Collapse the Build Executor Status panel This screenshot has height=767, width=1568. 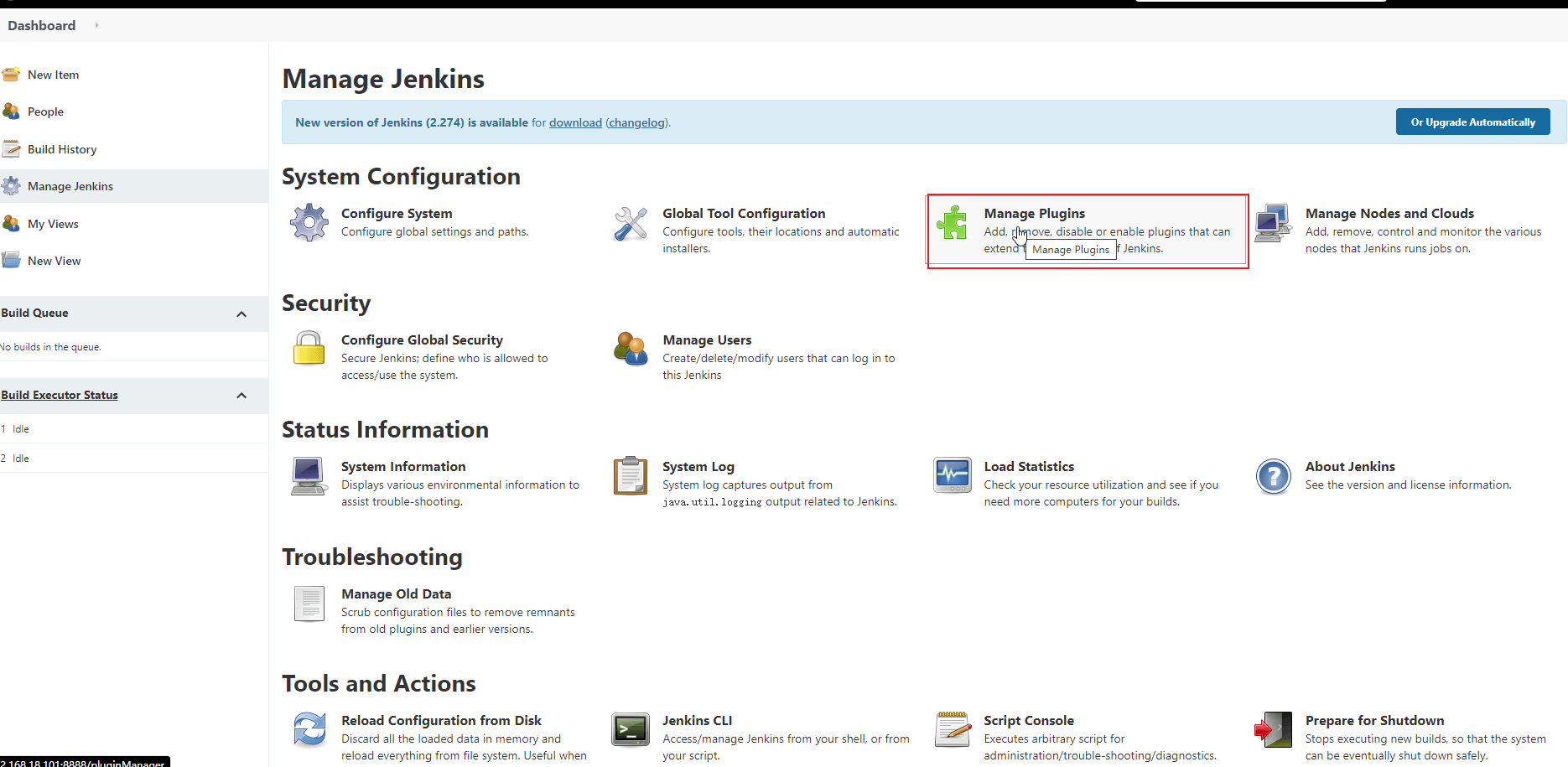pyautogui.click(x=241, y=396)
